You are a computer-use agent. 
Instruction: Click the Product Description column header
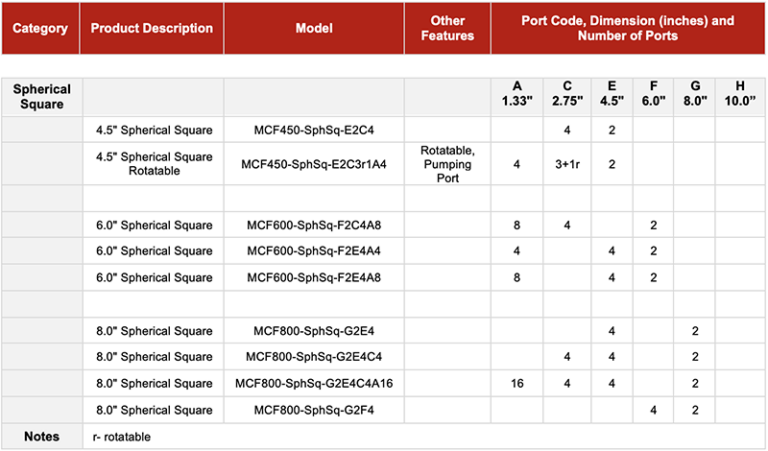point(151,28)
